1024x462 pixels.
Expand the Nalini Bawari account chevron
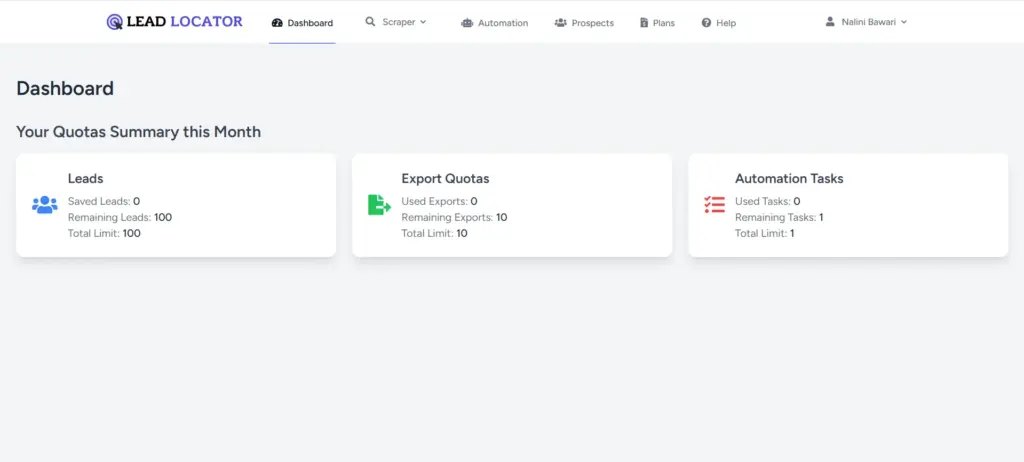click(904, 22)
